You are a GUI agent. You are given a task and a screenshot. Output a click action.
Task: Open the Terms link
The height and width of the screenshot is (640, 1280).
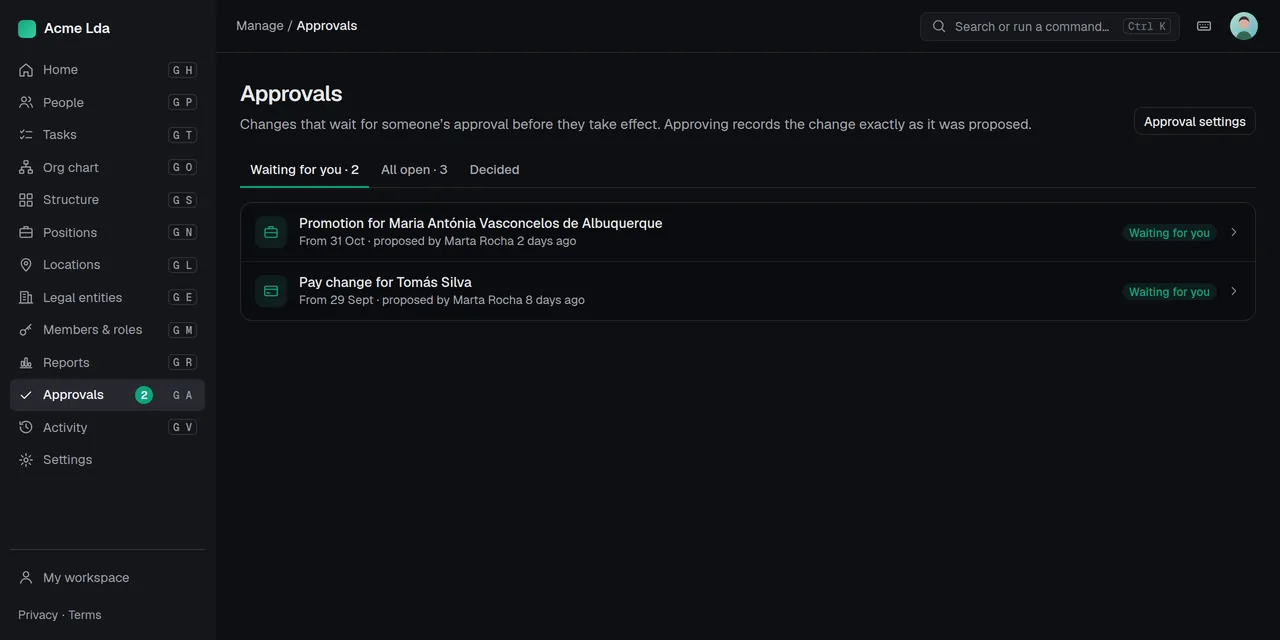[85, 615]
